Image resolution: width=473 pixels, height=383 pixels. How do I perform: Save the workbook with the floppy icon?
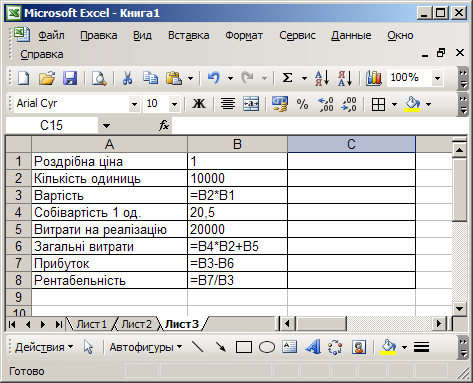click(x=70, y=78)
